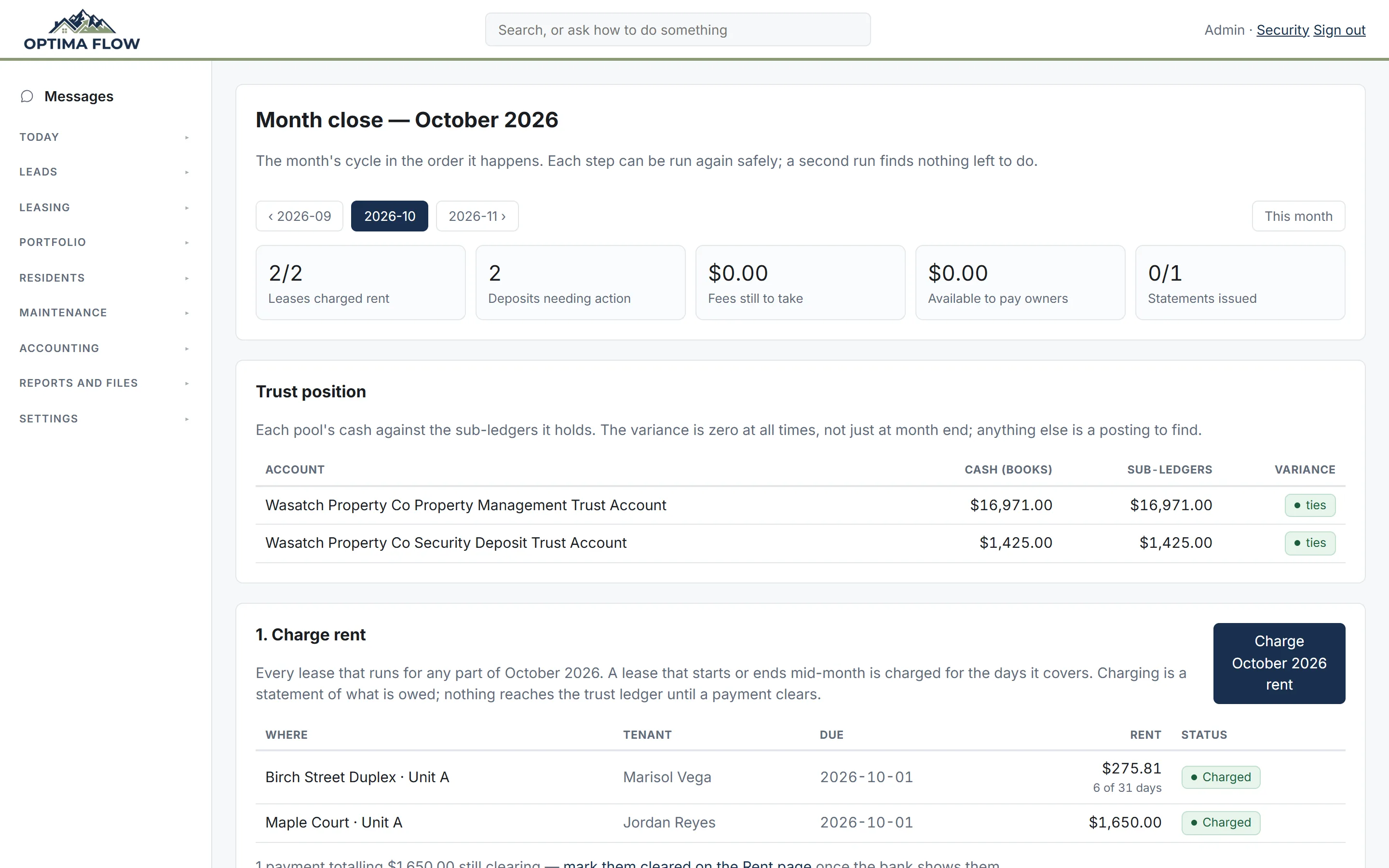Expand the Portfolio sidebar section
The image size is (1389, 868).
point(105,242)
